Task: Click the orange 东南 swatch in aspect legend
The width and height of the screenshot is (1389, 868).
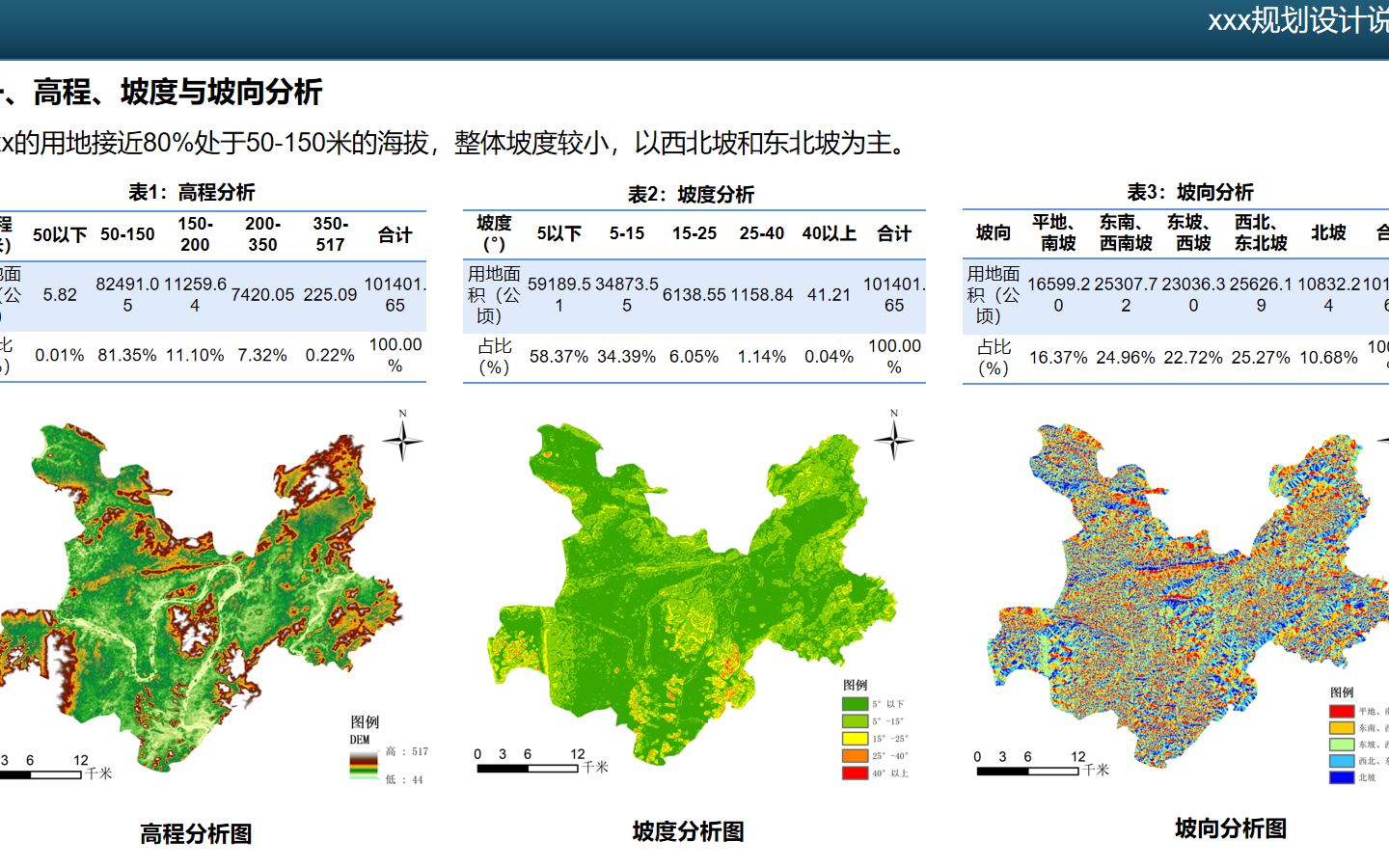Action: click(x=1342, y=728)
